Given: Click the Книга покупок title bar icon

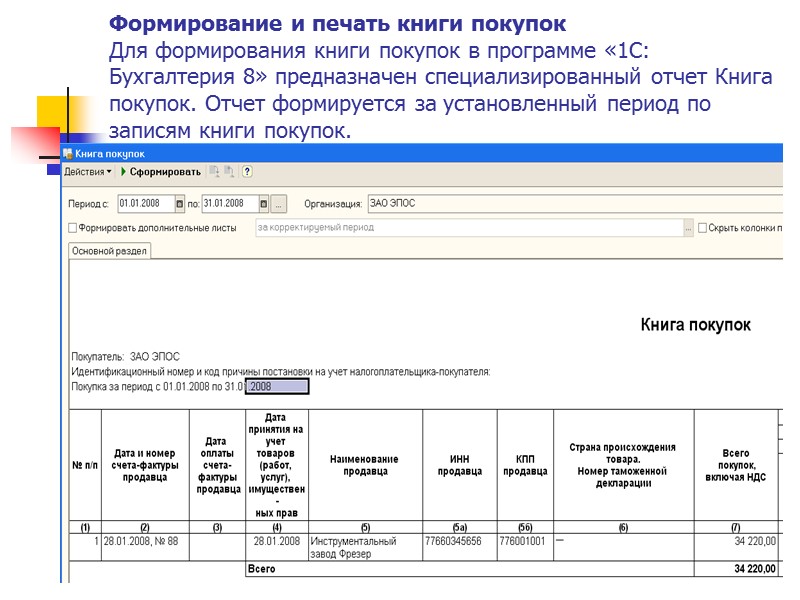Looking at the screenshot, I should coord(68,154).
